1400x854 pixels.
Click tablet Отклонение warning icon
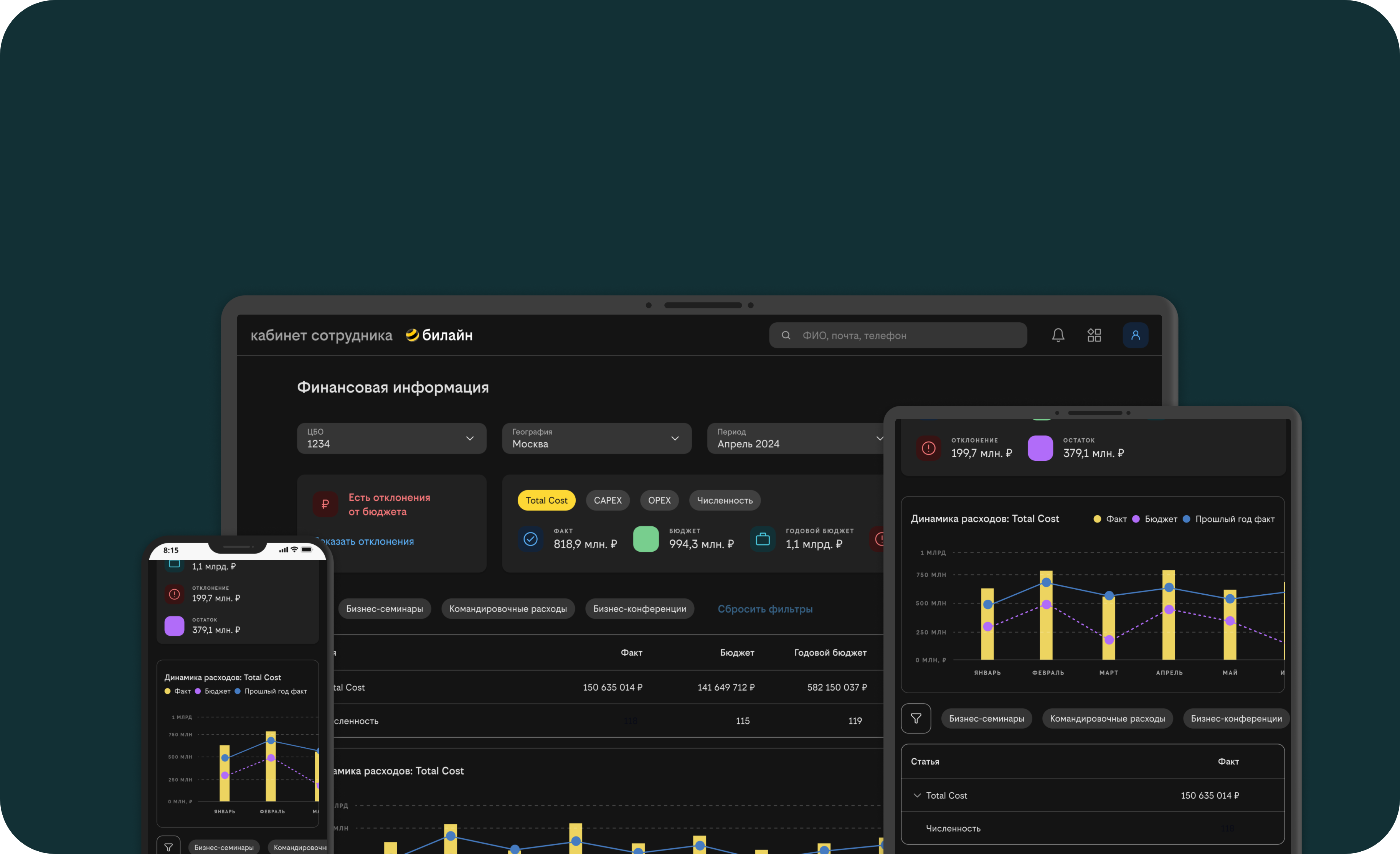(x=928, y=448)
